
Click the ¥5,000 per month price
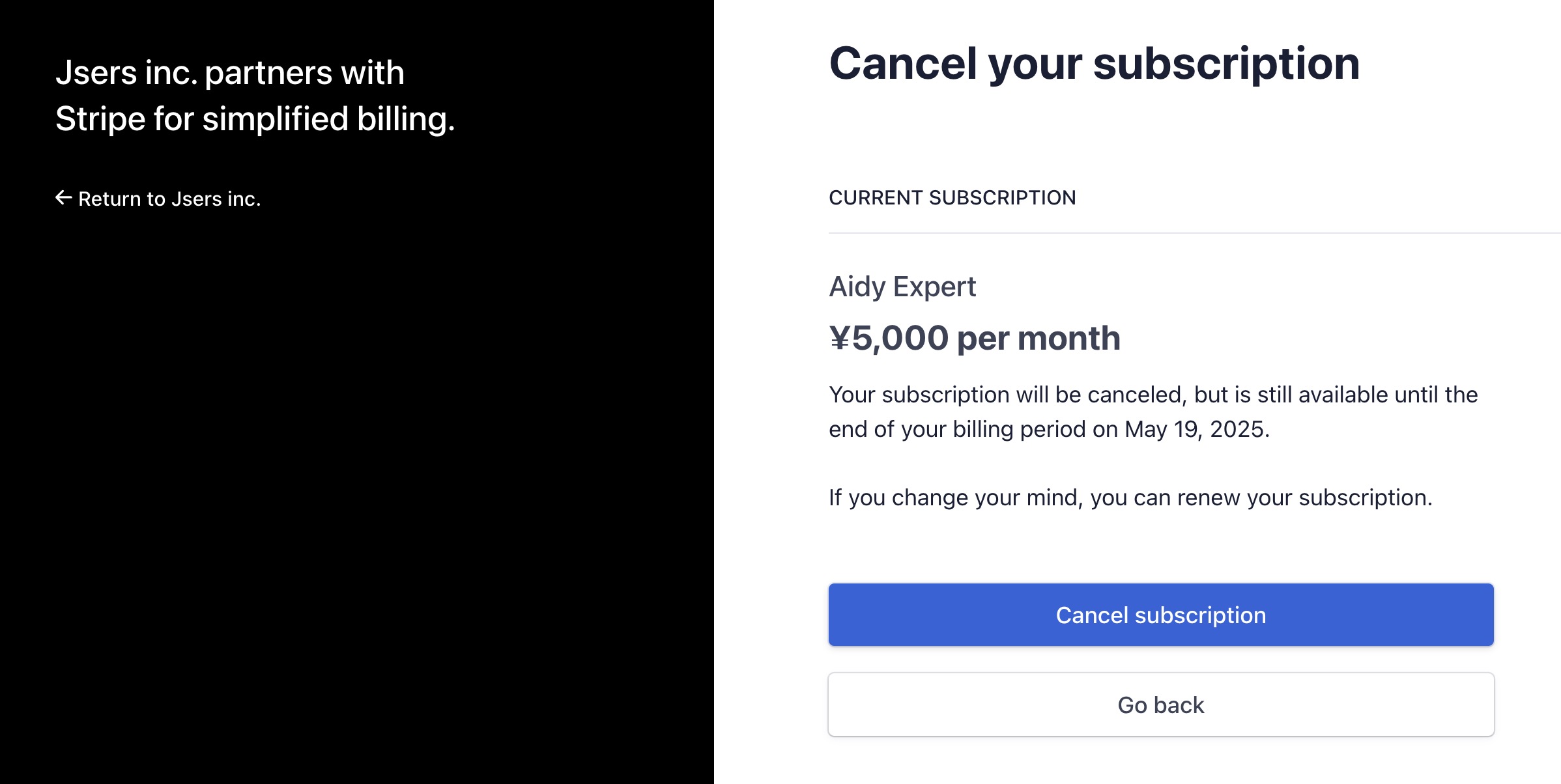coord(975,339)
